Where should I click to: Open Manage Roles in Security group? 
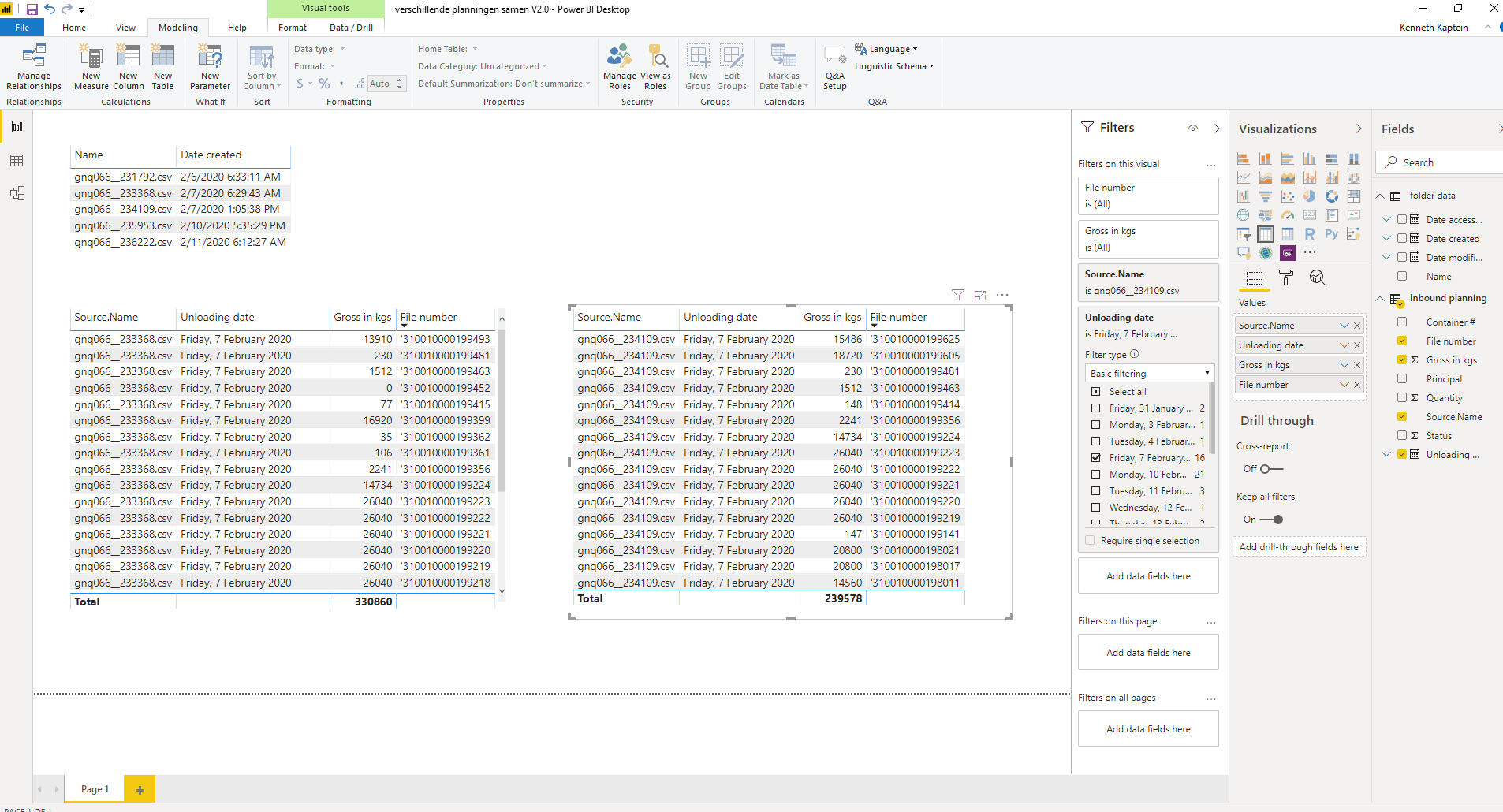point(620,67)
